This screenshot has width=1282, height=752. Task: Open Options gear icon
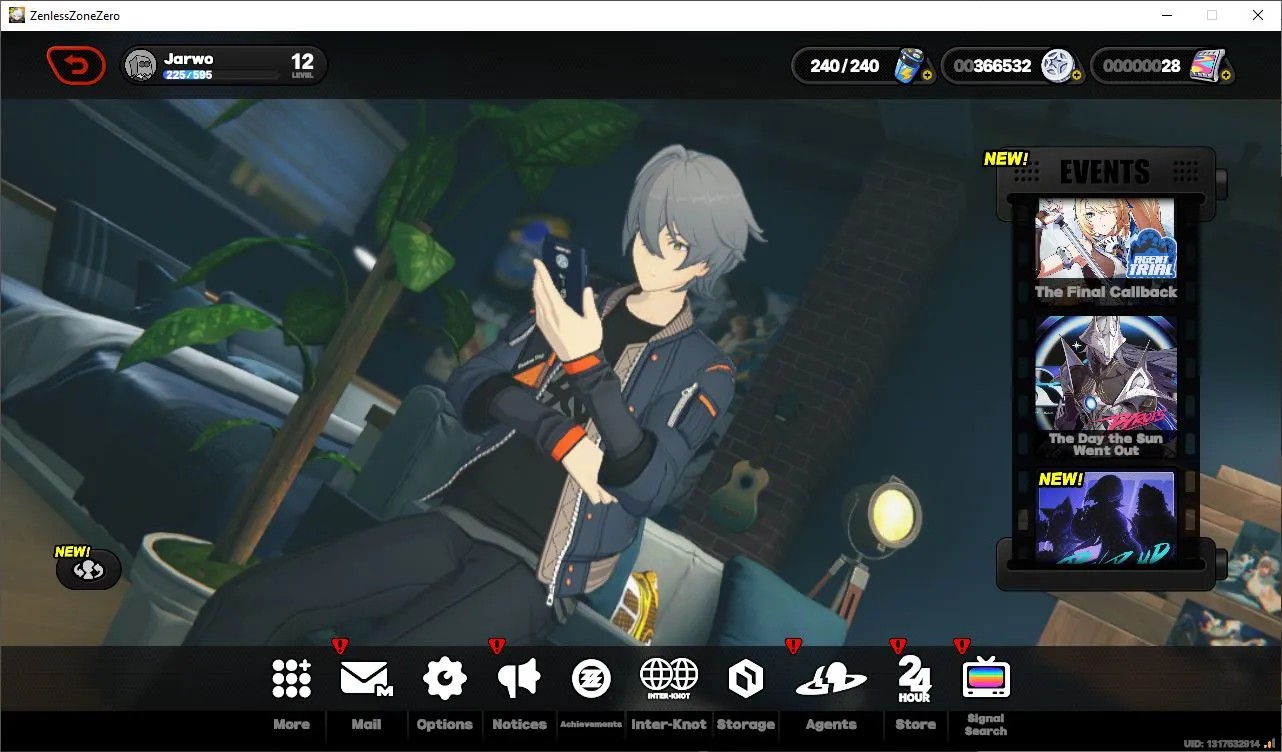click(444, 679)
